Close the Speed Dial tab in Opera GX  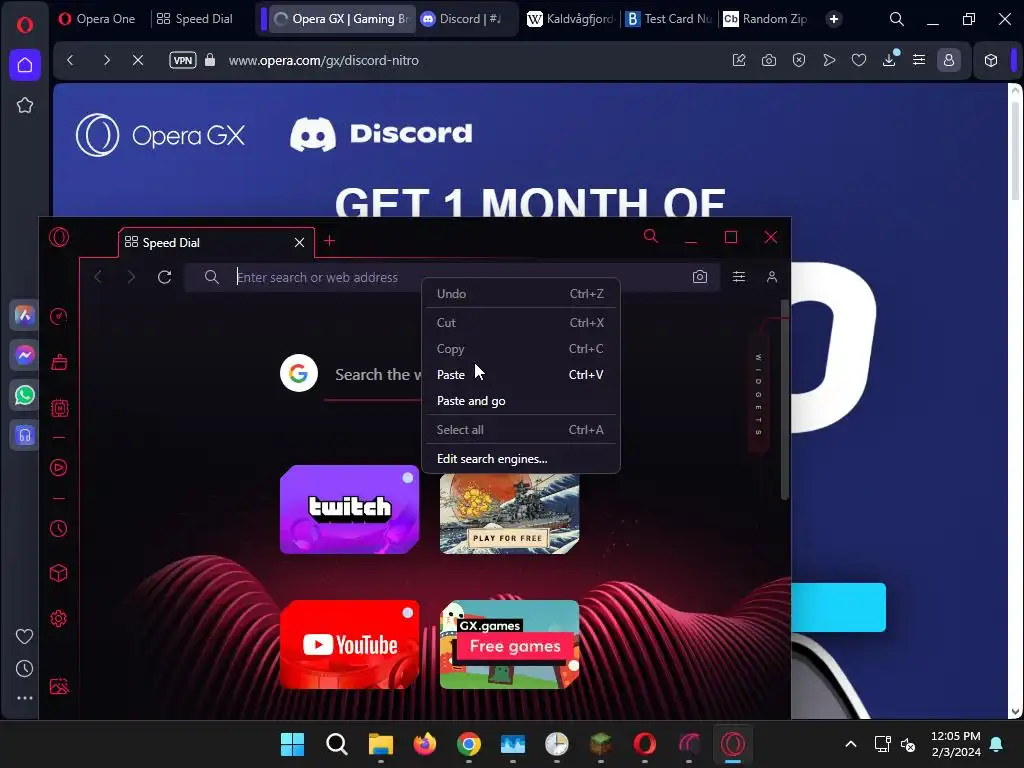(299, 242)
